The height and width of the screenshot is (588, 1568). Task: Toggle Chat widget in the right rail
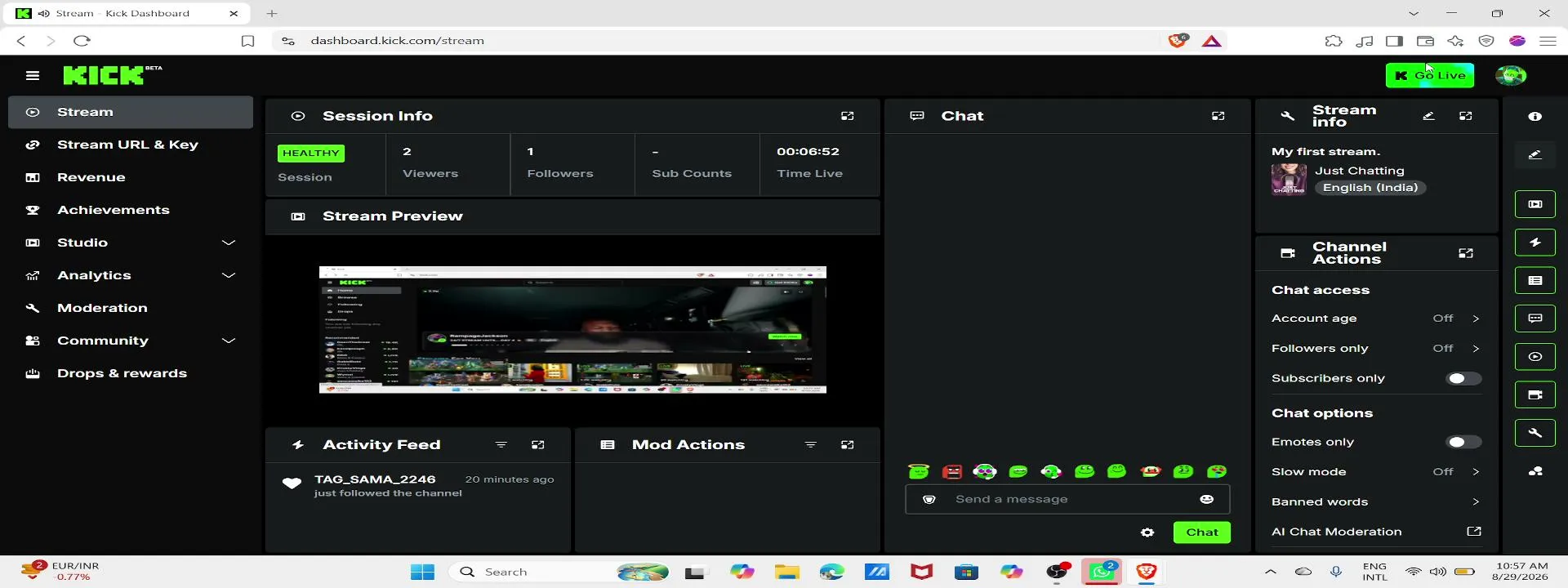pos(1535,318)
